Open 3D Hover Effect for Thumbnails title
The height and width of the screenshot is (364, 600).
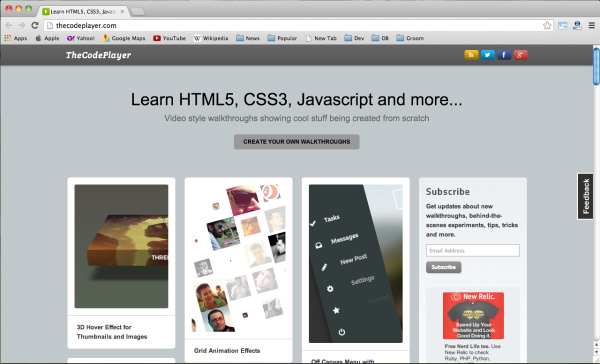click(x=112, y=332)
